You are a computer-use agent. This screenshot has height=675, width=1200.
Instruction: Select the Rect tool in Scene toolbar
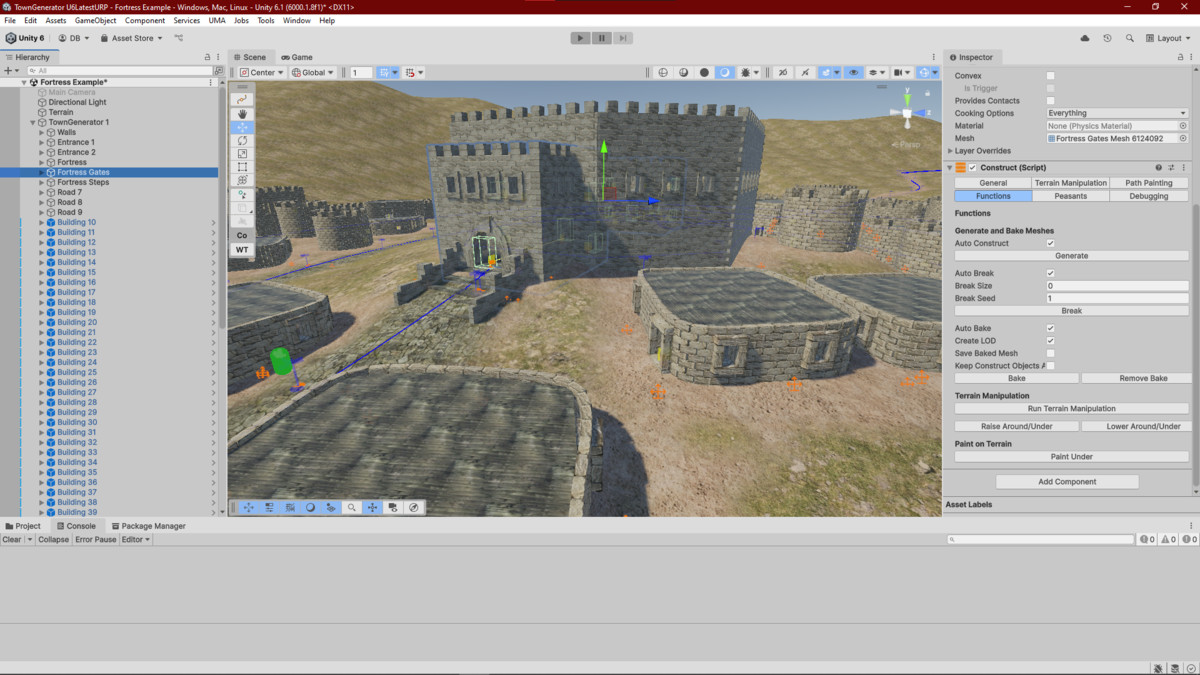coord(242,167)
